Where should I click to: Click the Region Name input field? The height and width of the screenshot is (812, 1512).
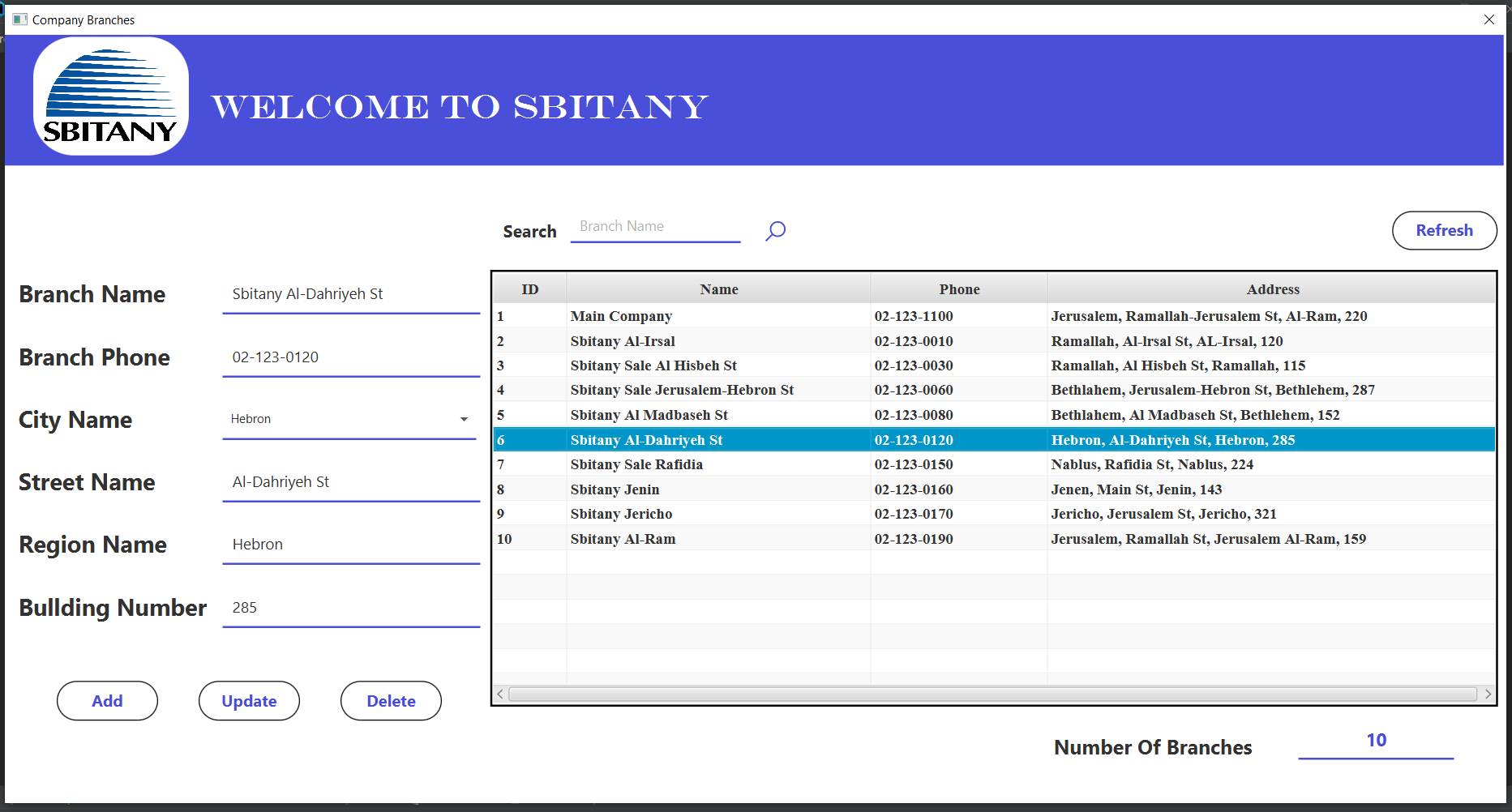click(351, 545)
